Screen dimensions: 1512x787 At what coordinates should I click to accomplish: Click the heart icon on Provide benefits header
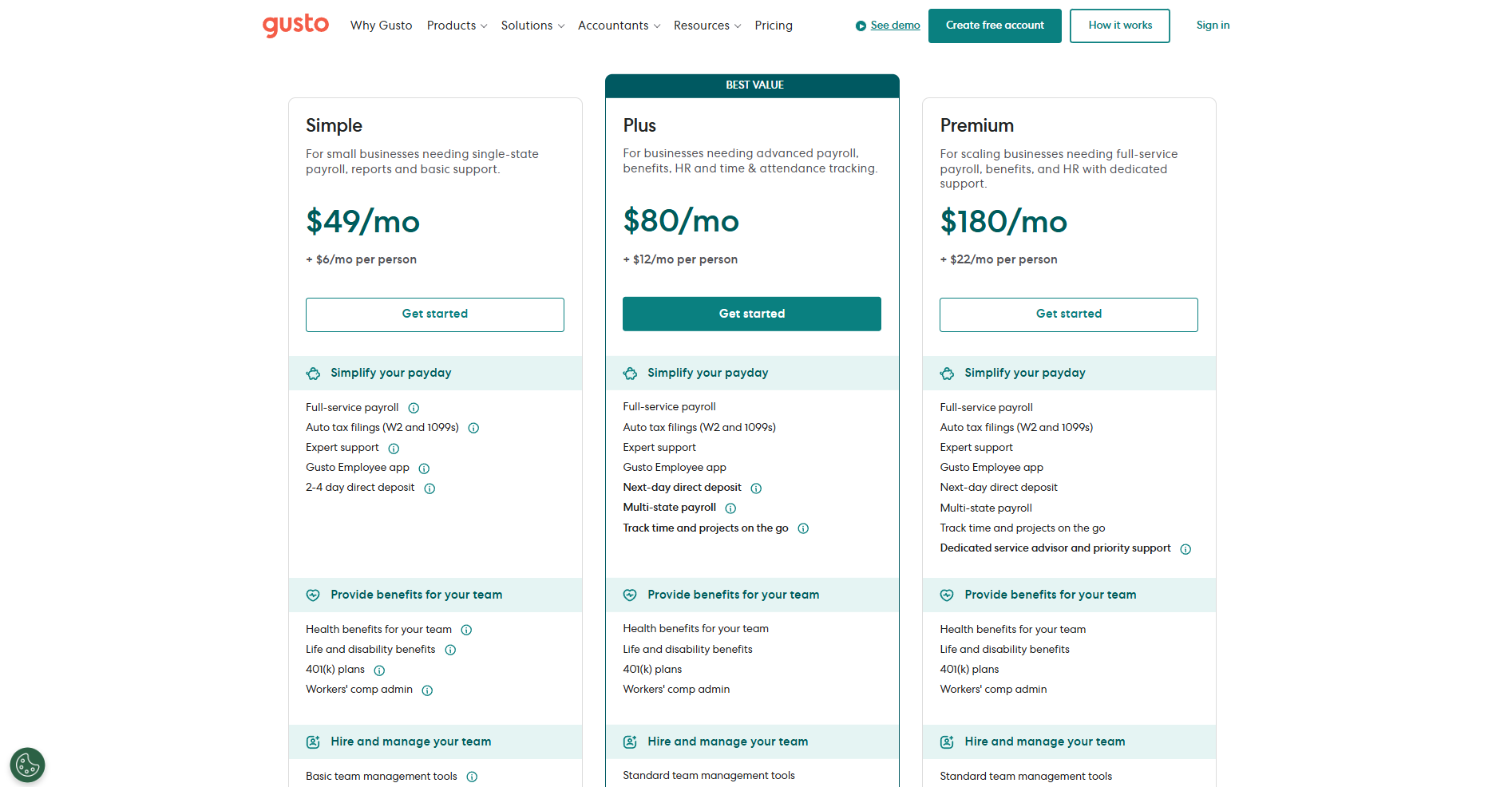click(x=313, y=595)
